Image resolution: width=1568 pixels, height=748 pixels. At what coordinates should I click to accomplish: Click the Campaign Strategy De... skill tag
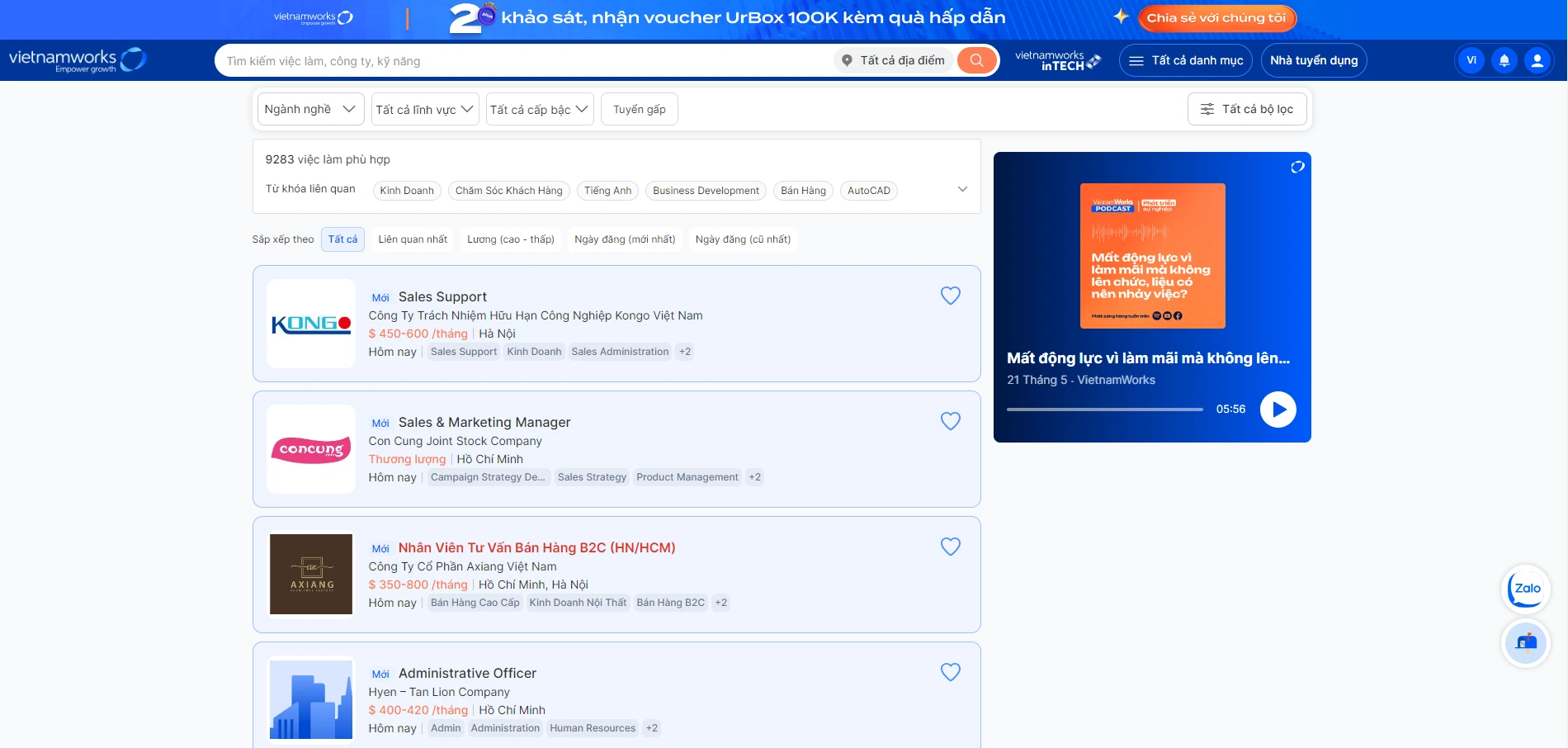coord(488,477)
